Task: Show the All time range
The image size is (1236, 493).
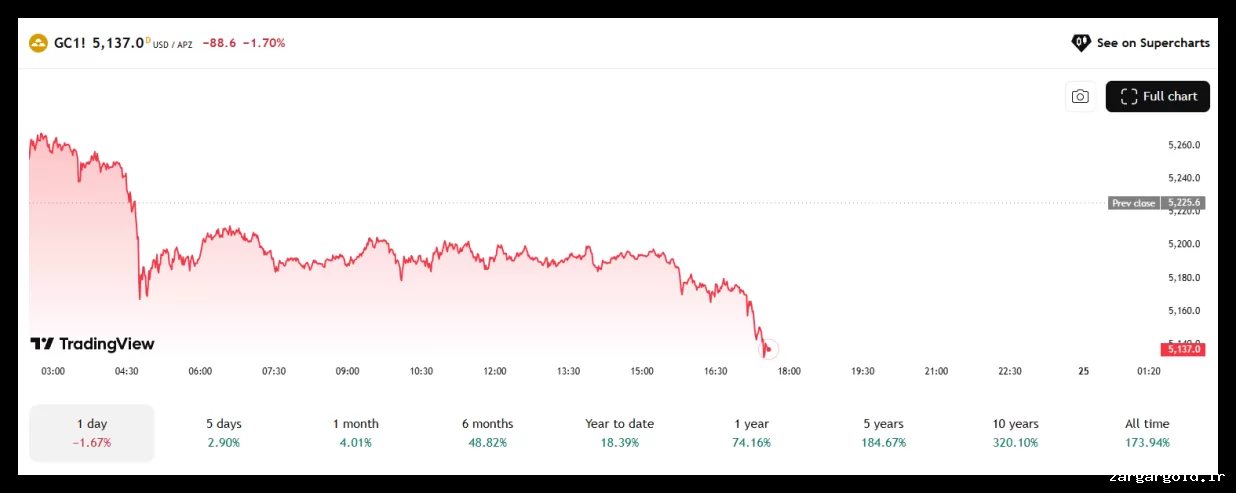Action: pos(1147,433)
